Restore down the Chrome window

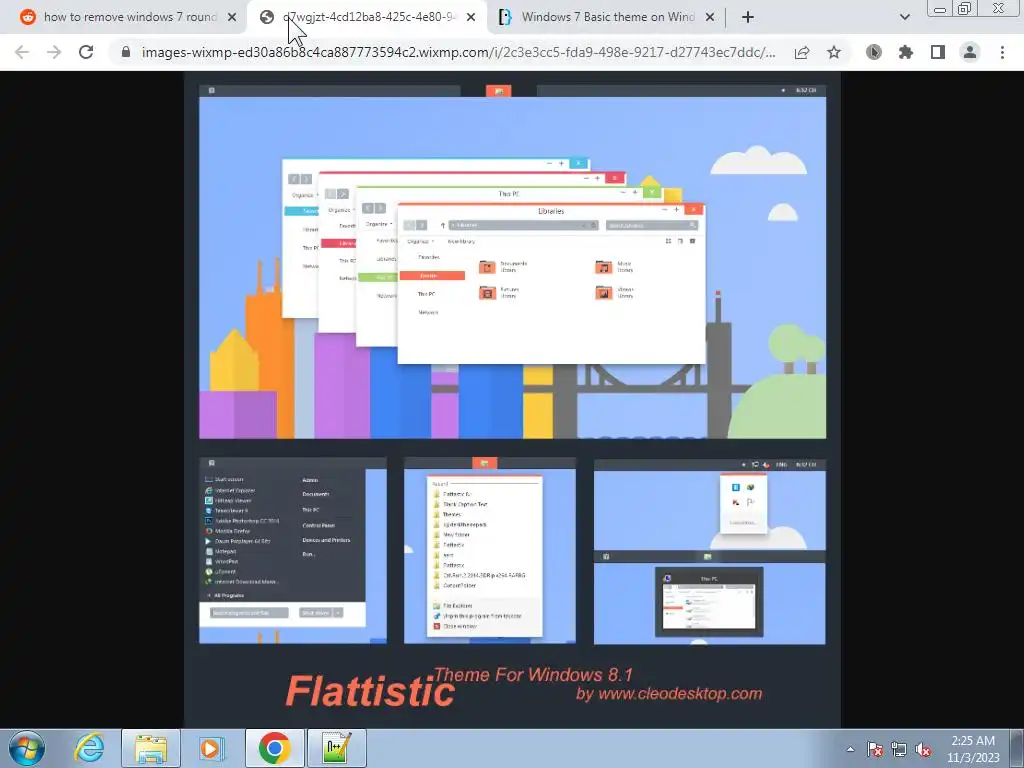coord(965,9)
